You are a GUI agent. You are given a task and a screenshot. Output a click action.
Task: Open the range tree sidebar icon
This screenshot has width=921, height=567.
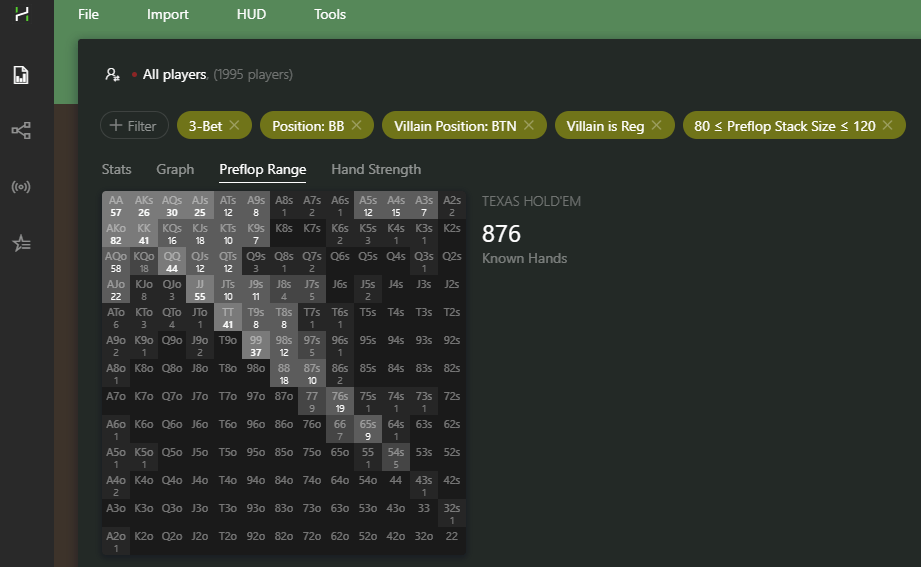tap(20, 131)
